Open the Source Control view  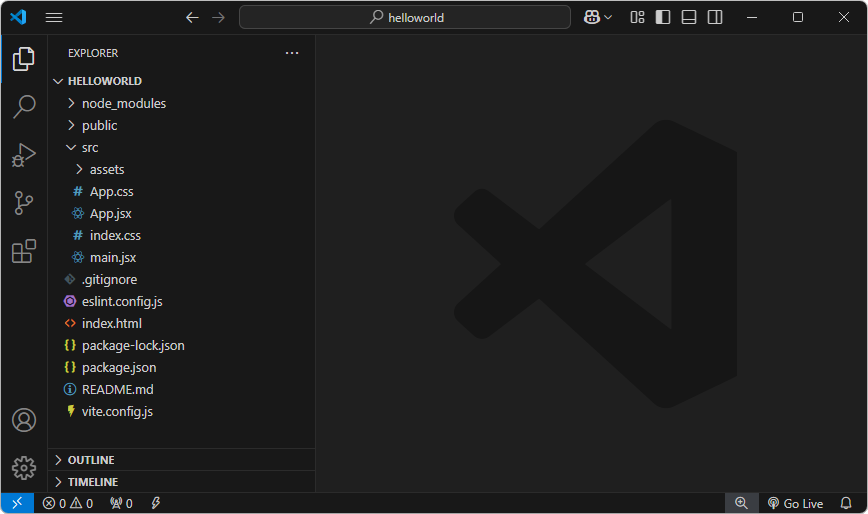click(24, 203)
